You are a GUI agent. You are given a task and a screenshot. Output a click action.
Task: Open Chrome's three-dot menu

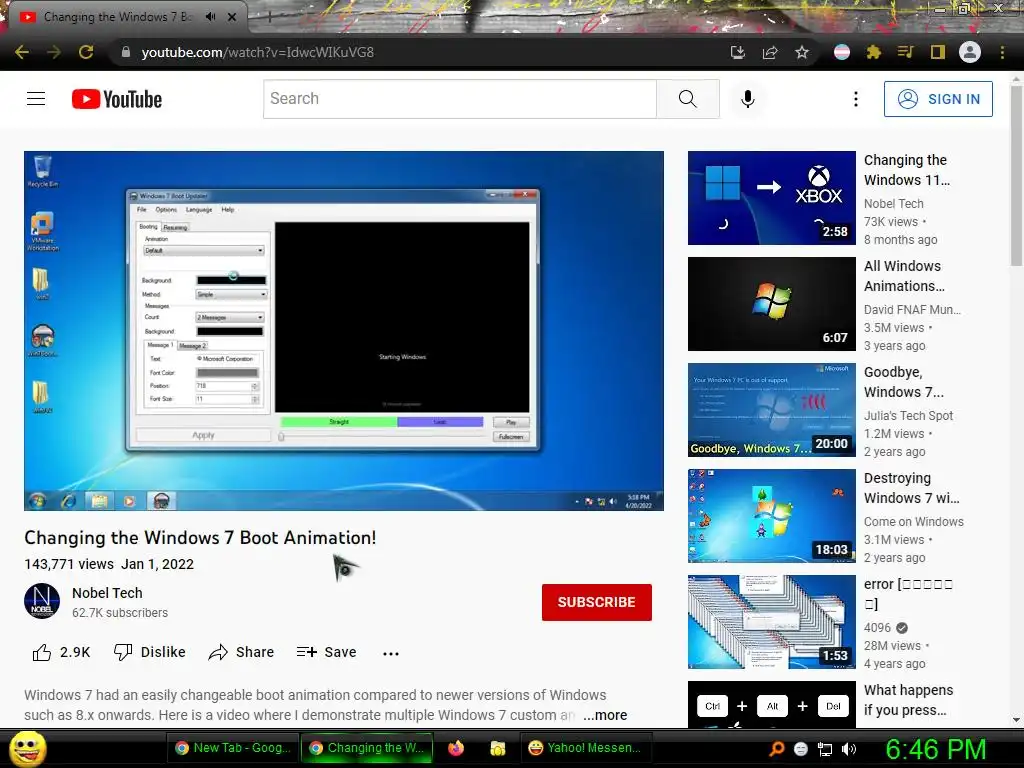(1002, 52)
